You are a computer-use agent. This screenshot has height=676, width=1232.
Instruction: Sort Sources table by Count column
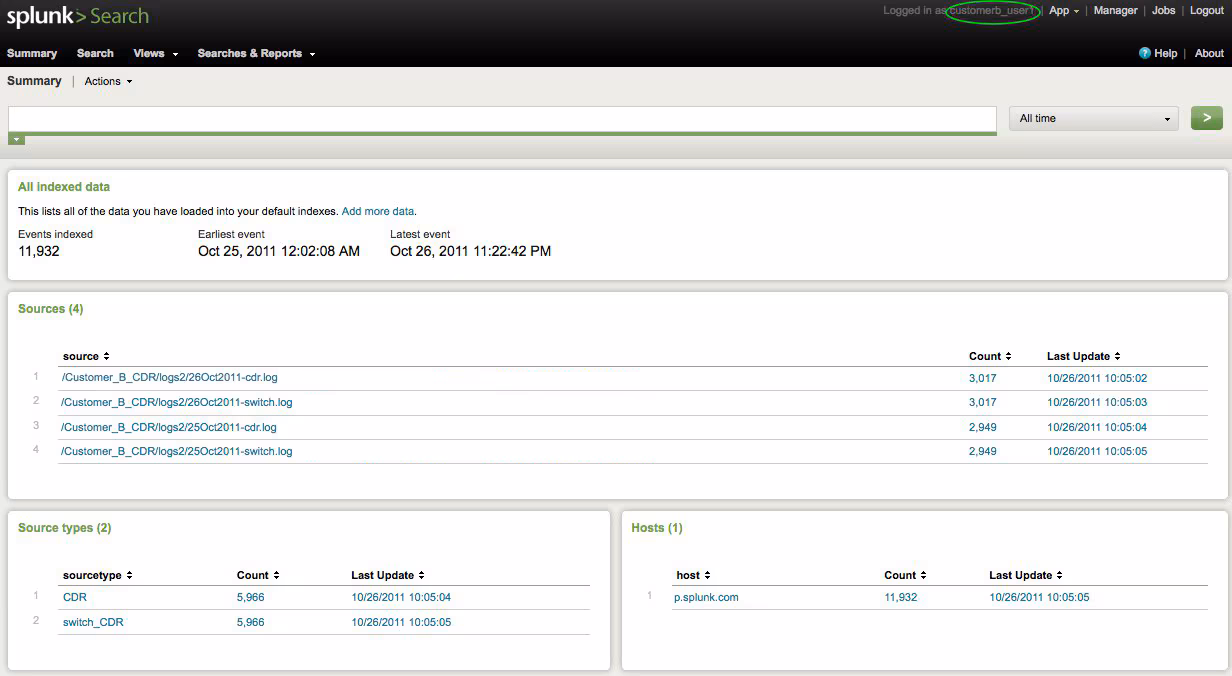click(989, 356)
